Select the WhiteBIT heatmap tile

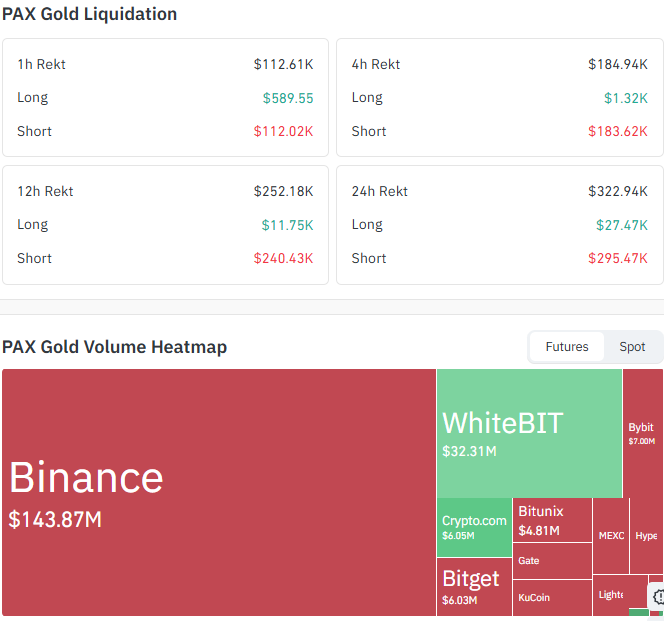[529, 433]
